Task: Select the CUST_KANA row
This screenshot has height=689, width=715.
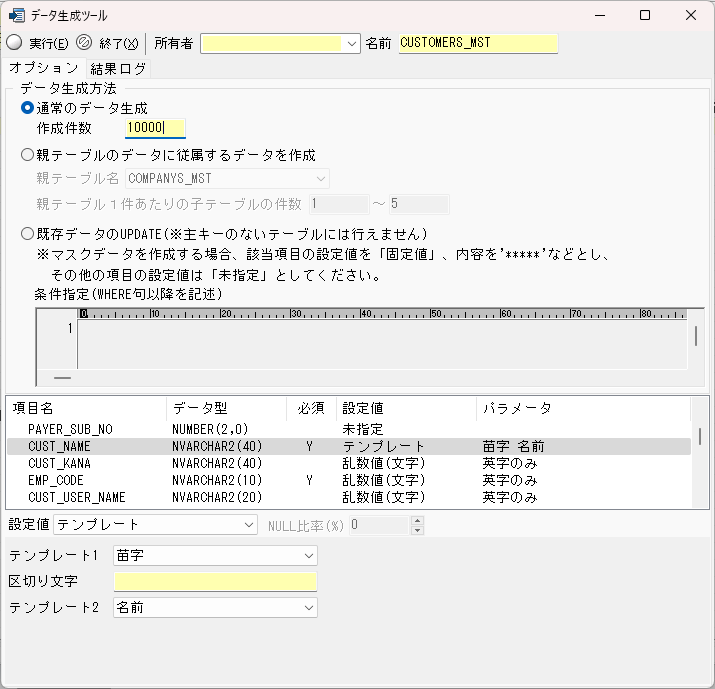Action: coord(349,463)
